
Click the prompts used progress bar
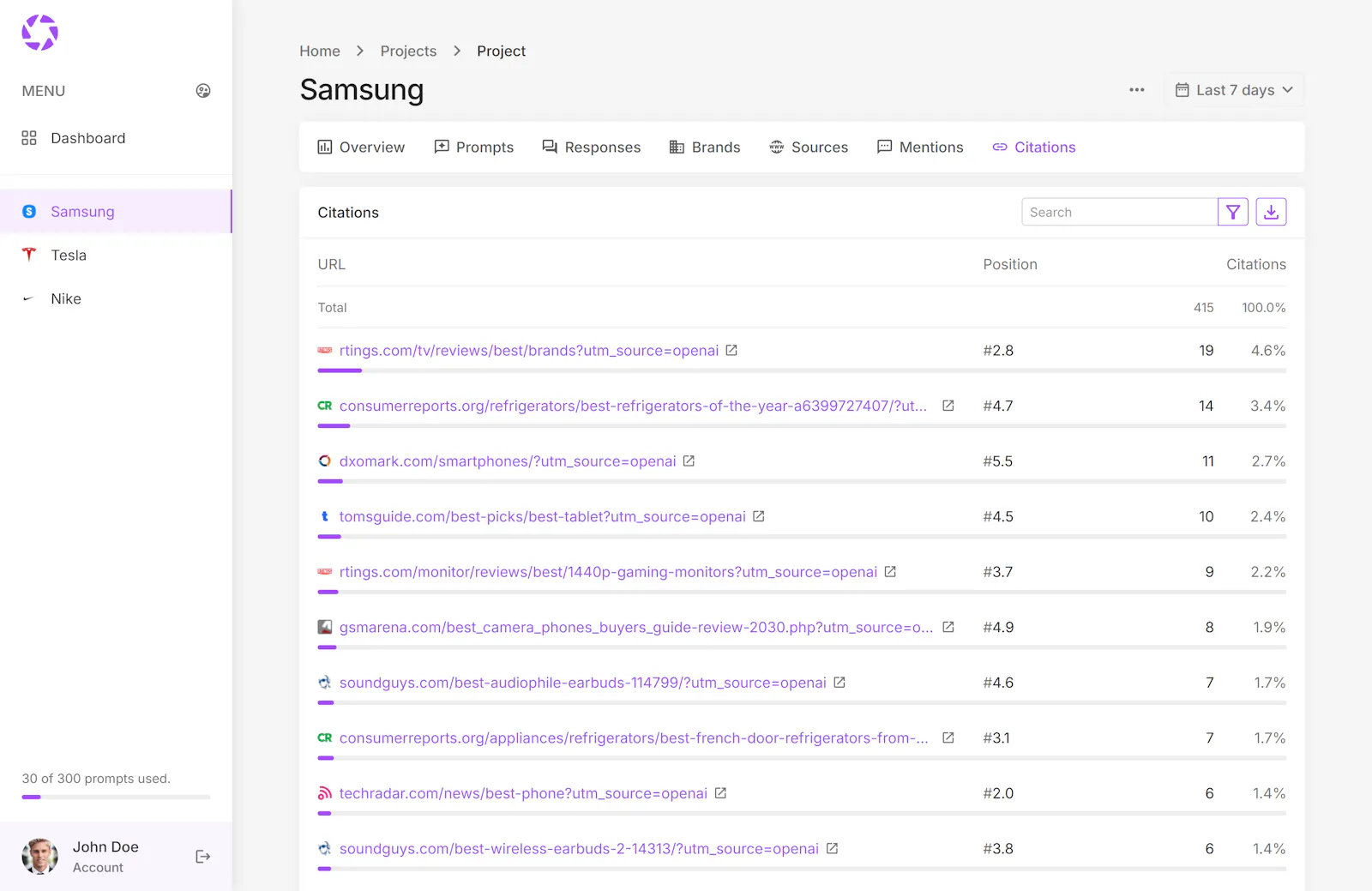116,798
